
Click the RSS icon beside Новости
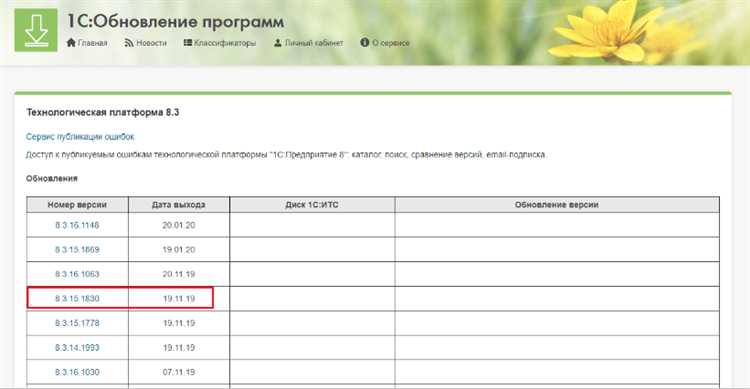click(x=129, y=43)
